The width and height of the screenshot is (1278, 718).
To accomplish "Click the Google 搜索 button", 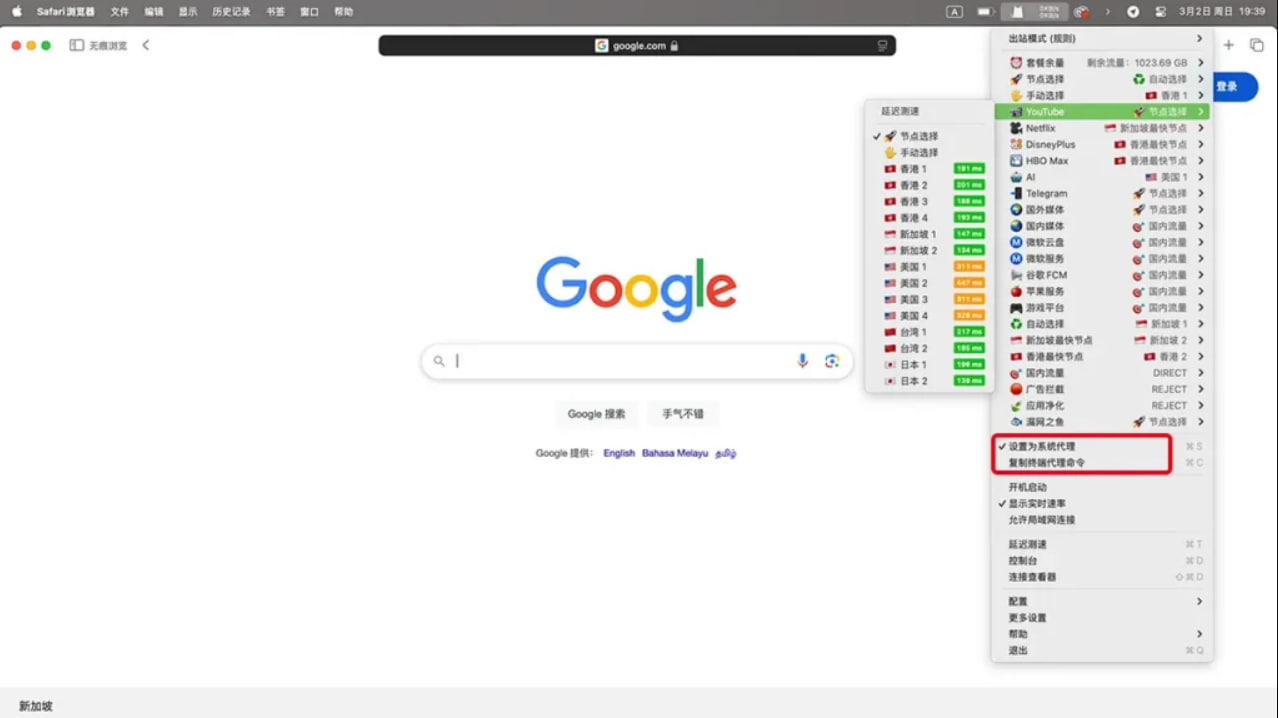I will coord(596,414).
